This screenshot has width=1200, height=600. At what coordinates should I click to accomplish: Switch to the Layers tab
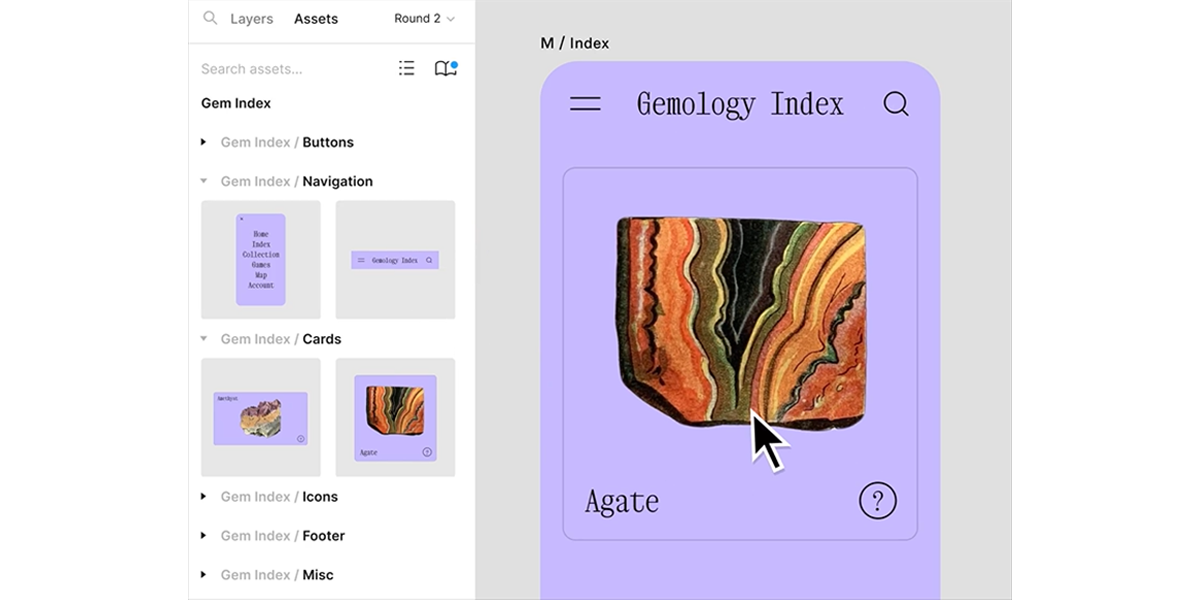[x=252, y=19]
